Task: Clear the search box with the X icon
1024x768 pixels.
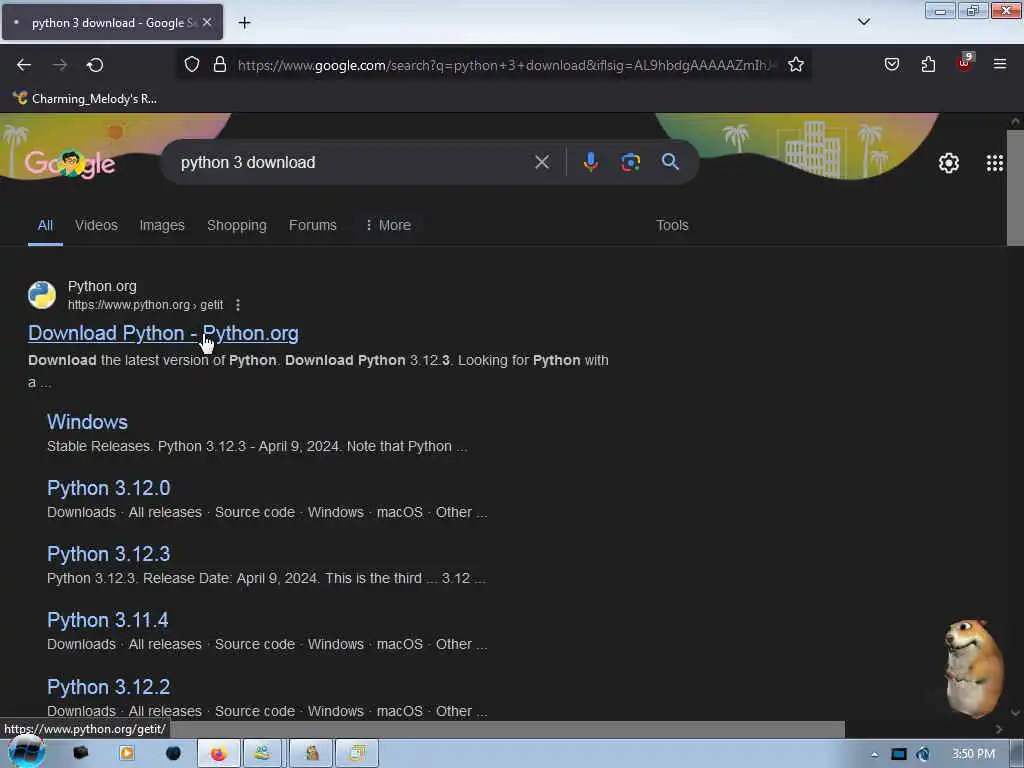Action: pyautogui.click(x=542, y=162)
